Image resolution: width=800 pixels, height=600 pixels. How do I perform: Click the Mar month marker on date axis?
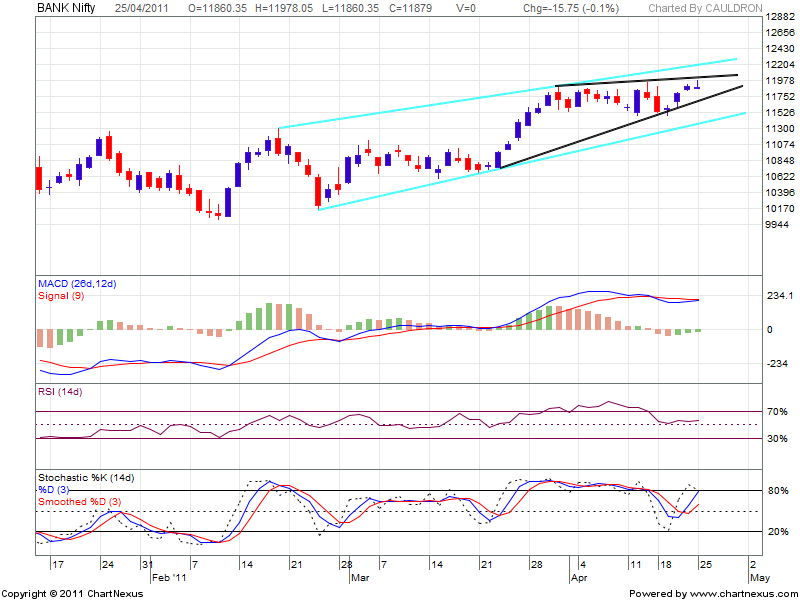pos(359,578)
